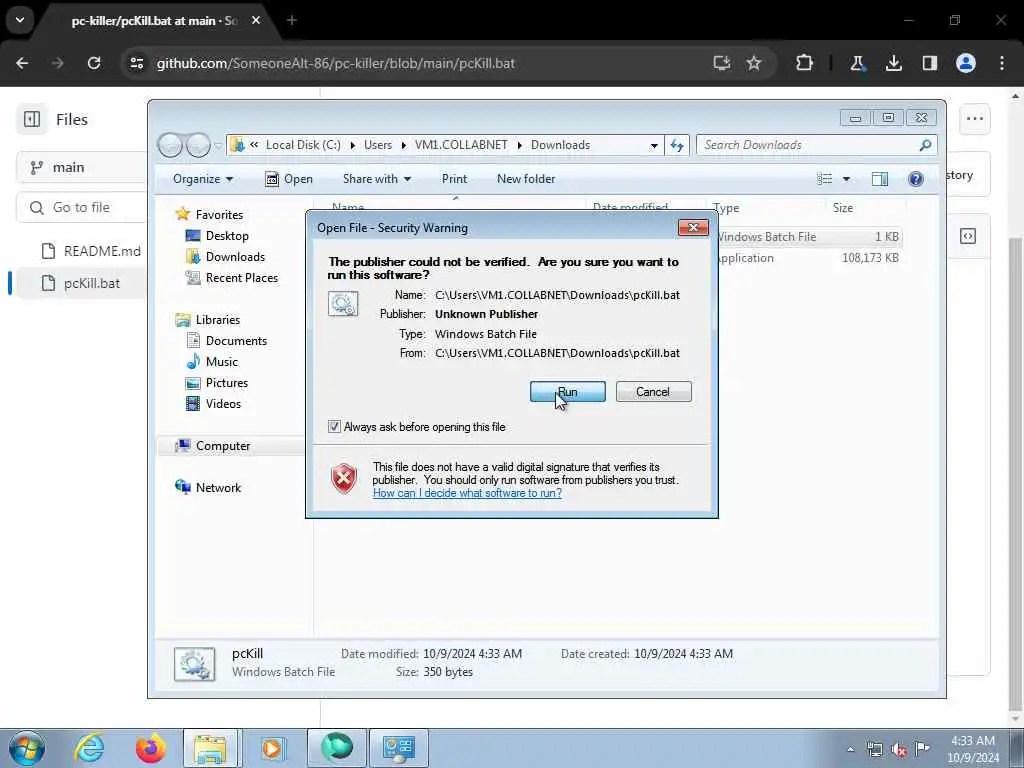Expand the Share with dropdown
Screen dimensions: 1024x768
click(377, 179)
